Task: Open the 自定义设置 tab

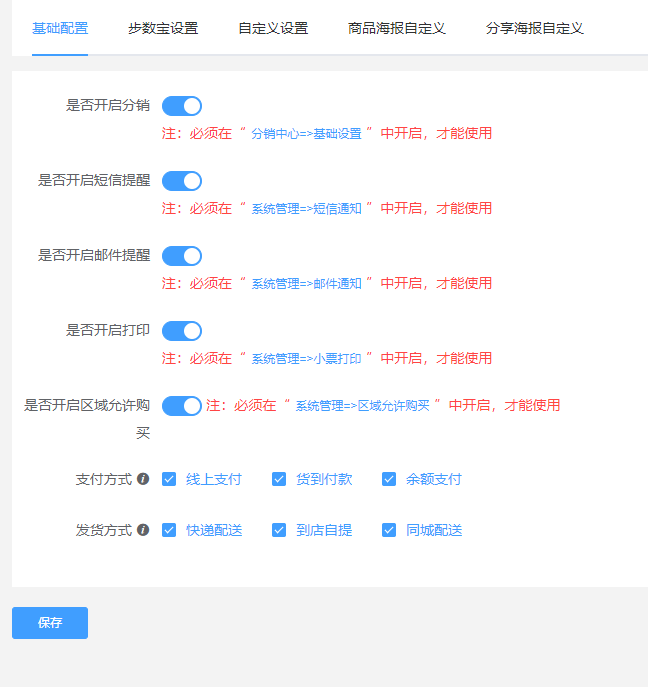Action: point(273,28)
